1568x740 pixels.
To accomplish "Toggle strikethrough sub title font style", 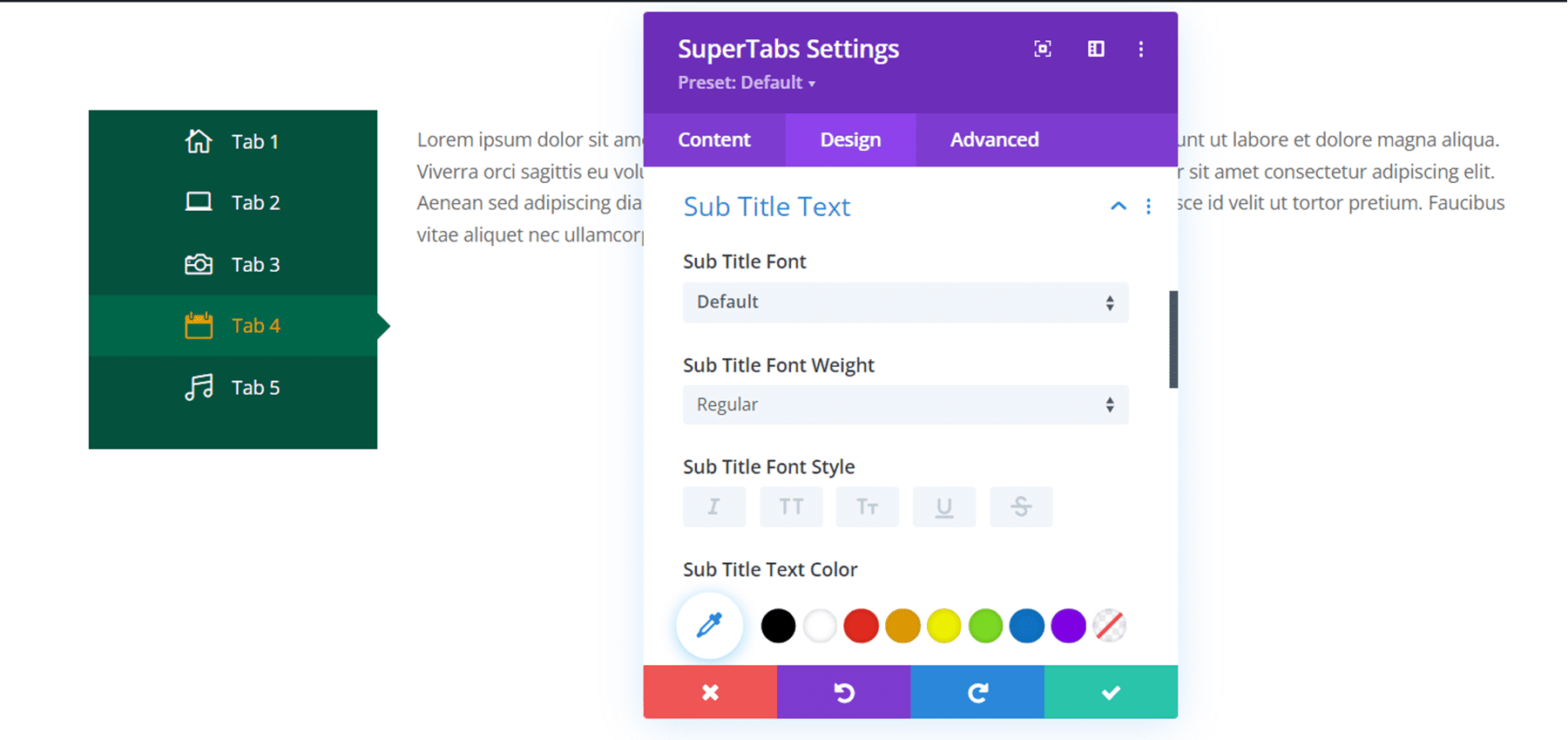I will click(1021, 506).
